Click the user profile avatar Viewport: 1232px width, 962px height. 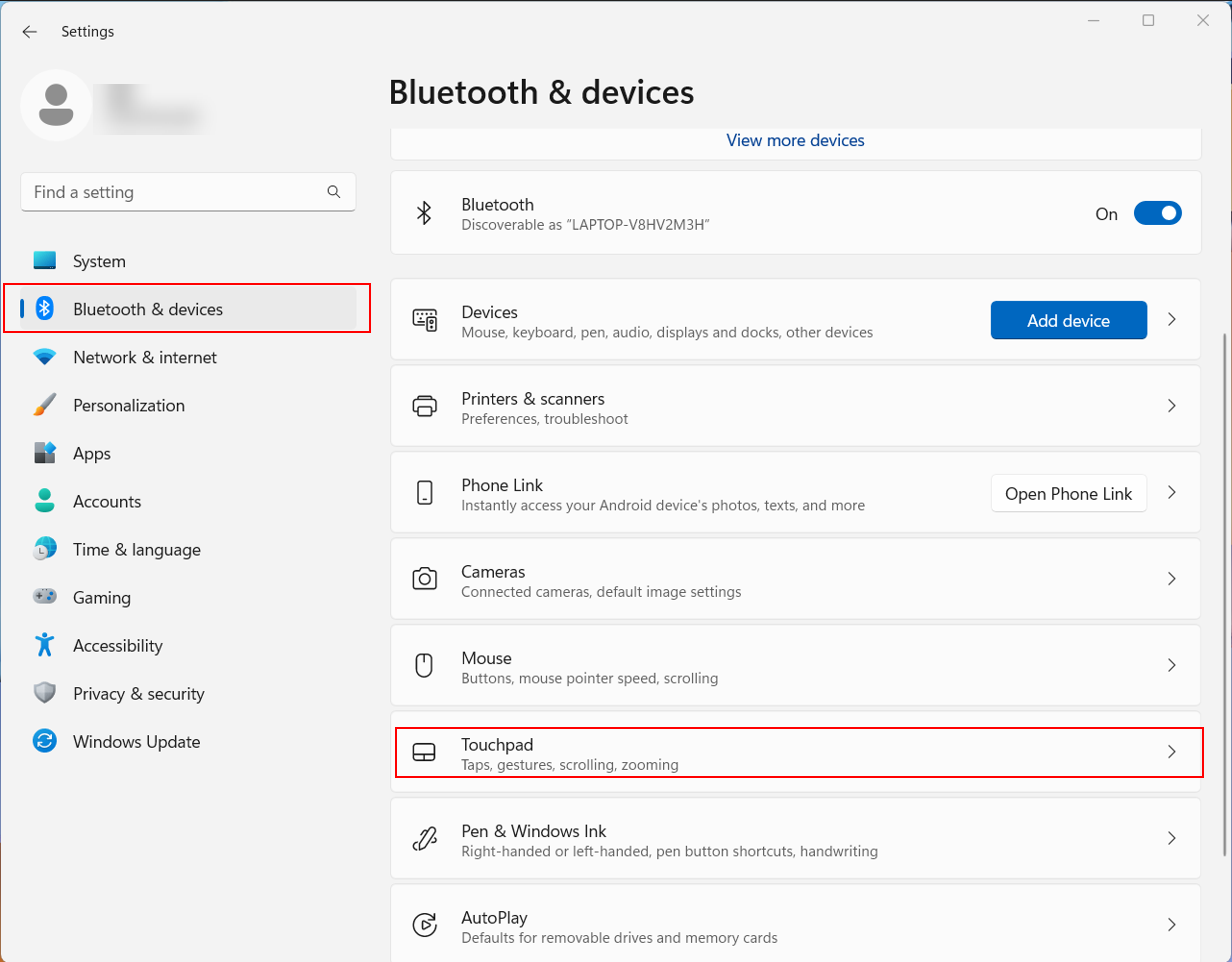(56, 105)
